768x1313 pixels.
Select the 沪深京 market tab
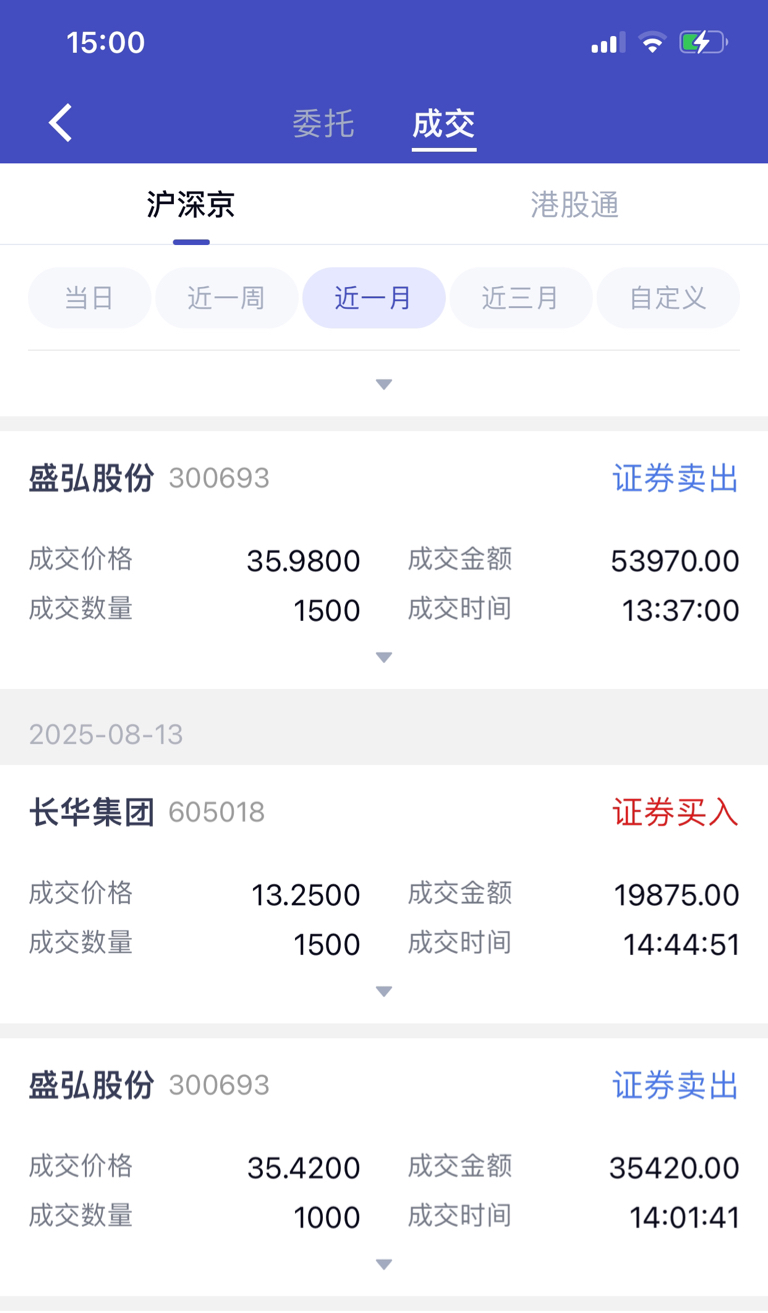click(191, 205)
